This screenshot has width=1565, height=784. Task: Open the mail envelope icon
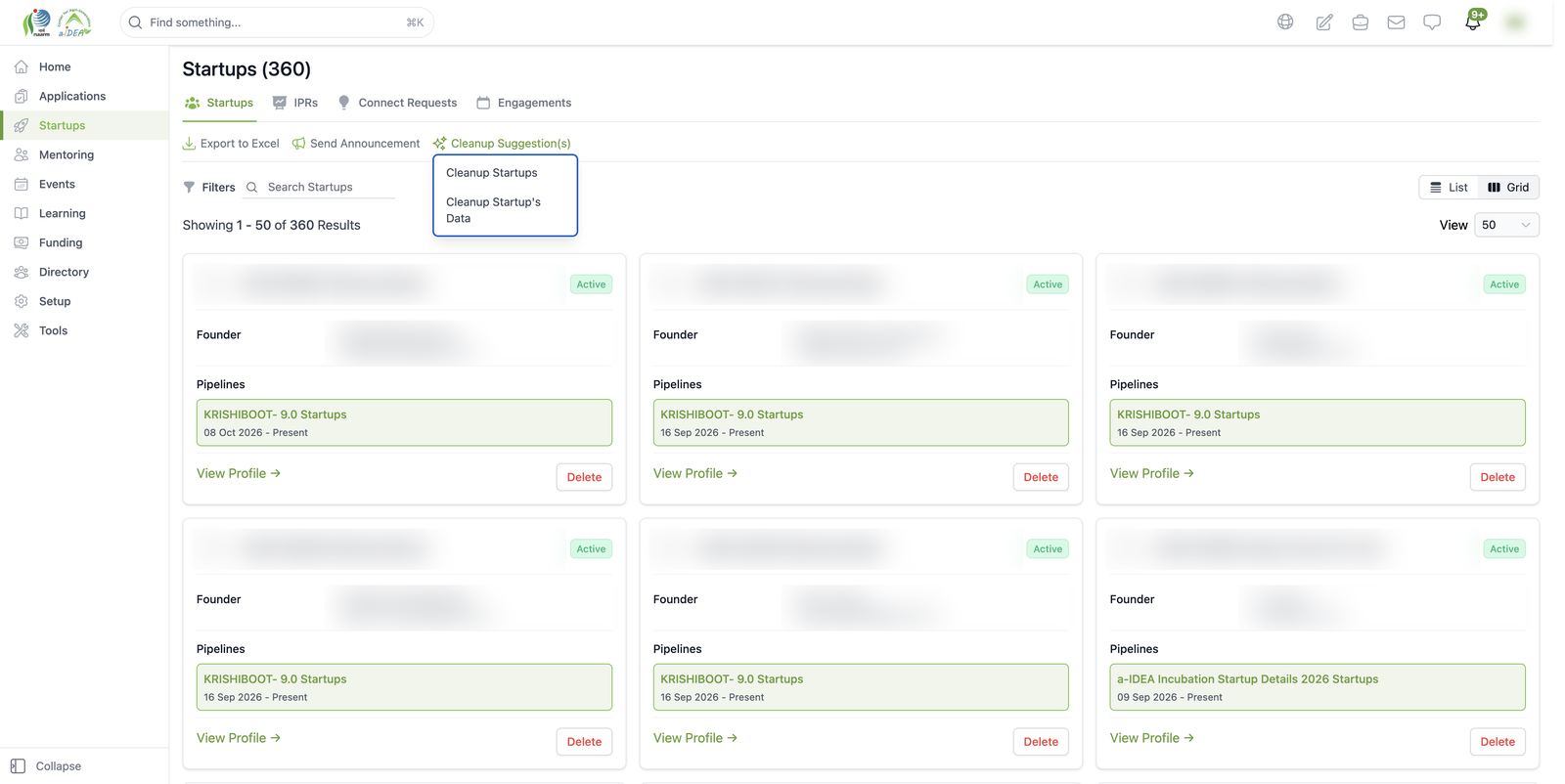click(x=1396, y=22)
